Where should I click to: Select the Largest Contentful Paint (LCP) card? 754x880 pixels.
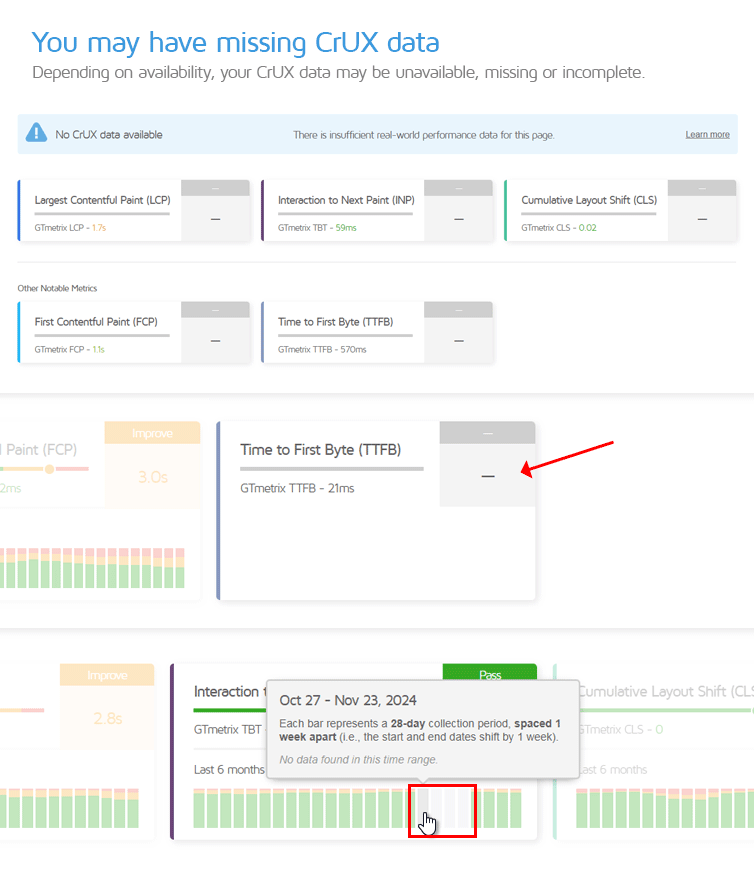(134, 210)
